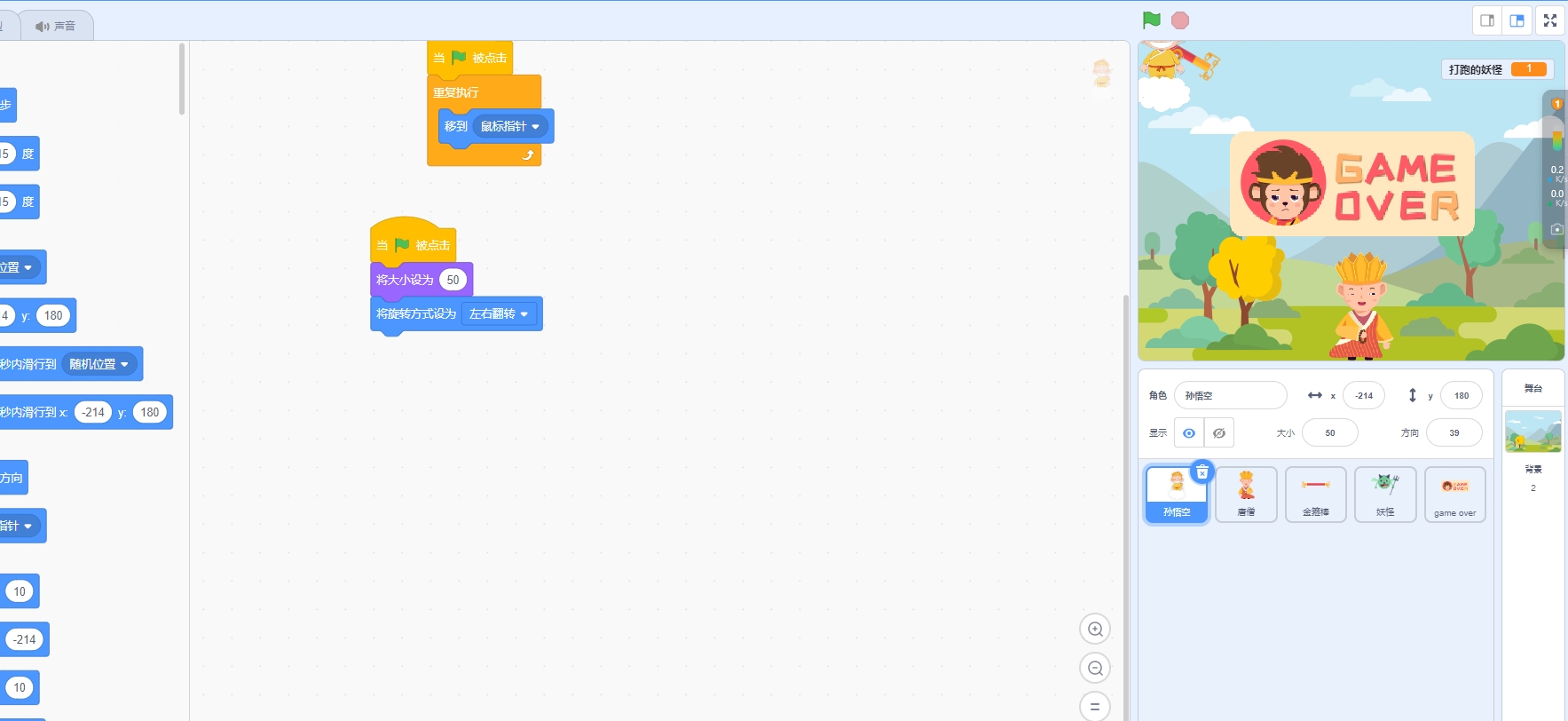The height and width of the screenshot is (721, 1568).
Task: Click the 打跑的妖怪 variable monitor
Action: point(1497,69)
